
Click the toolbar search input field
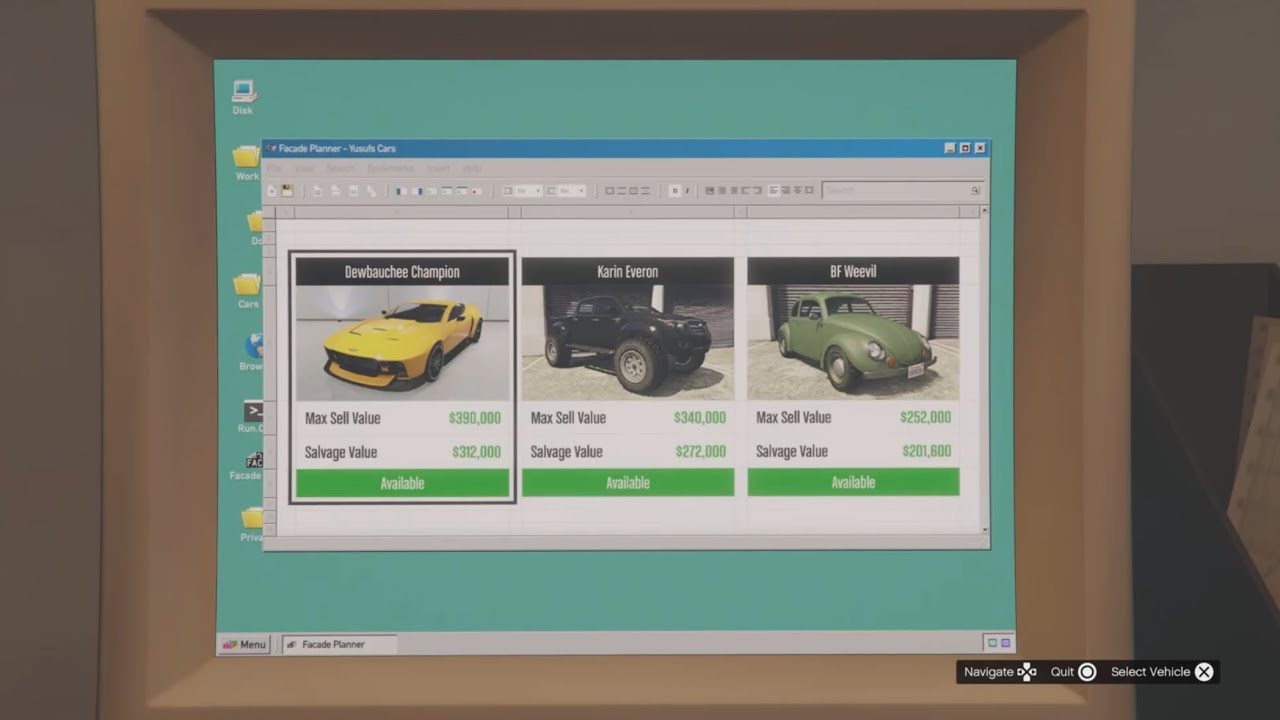pyautogui.click(x=902, y=190)
